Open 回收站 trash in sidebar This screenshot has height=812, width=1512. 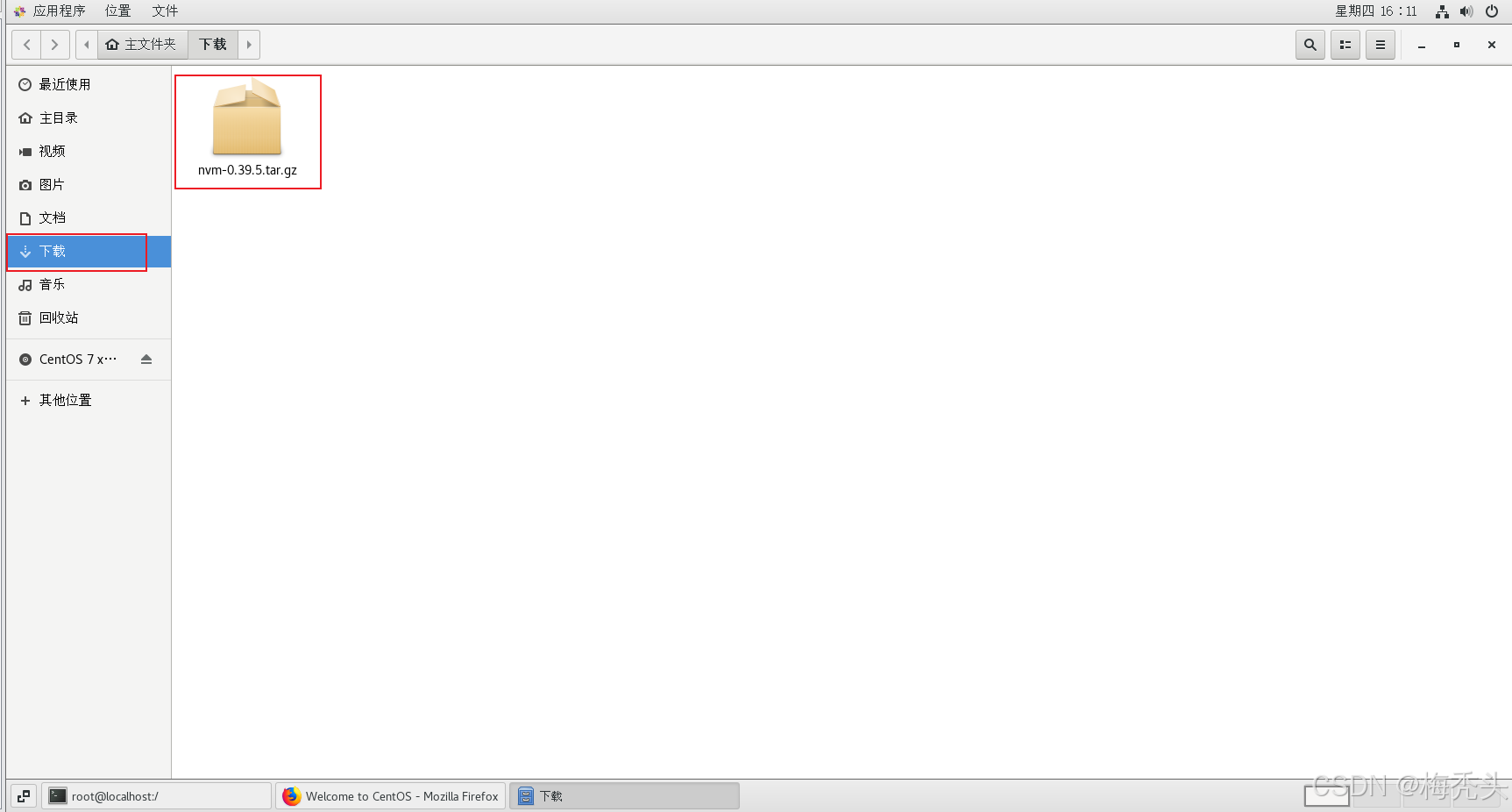(89, 317)
